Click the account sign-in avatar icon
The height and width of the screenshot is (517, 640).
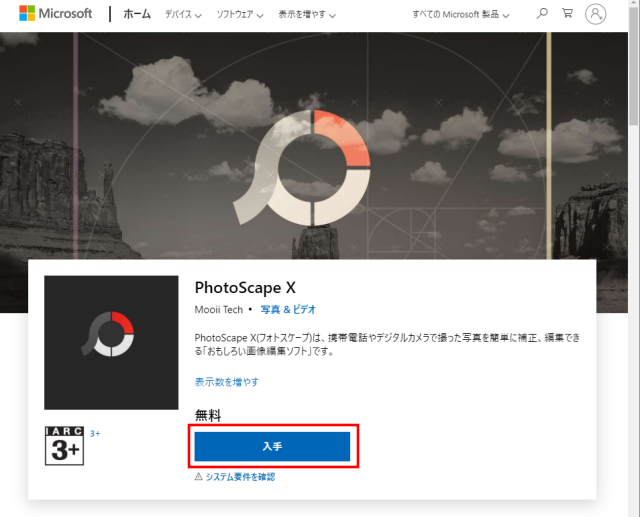(596, 14)
